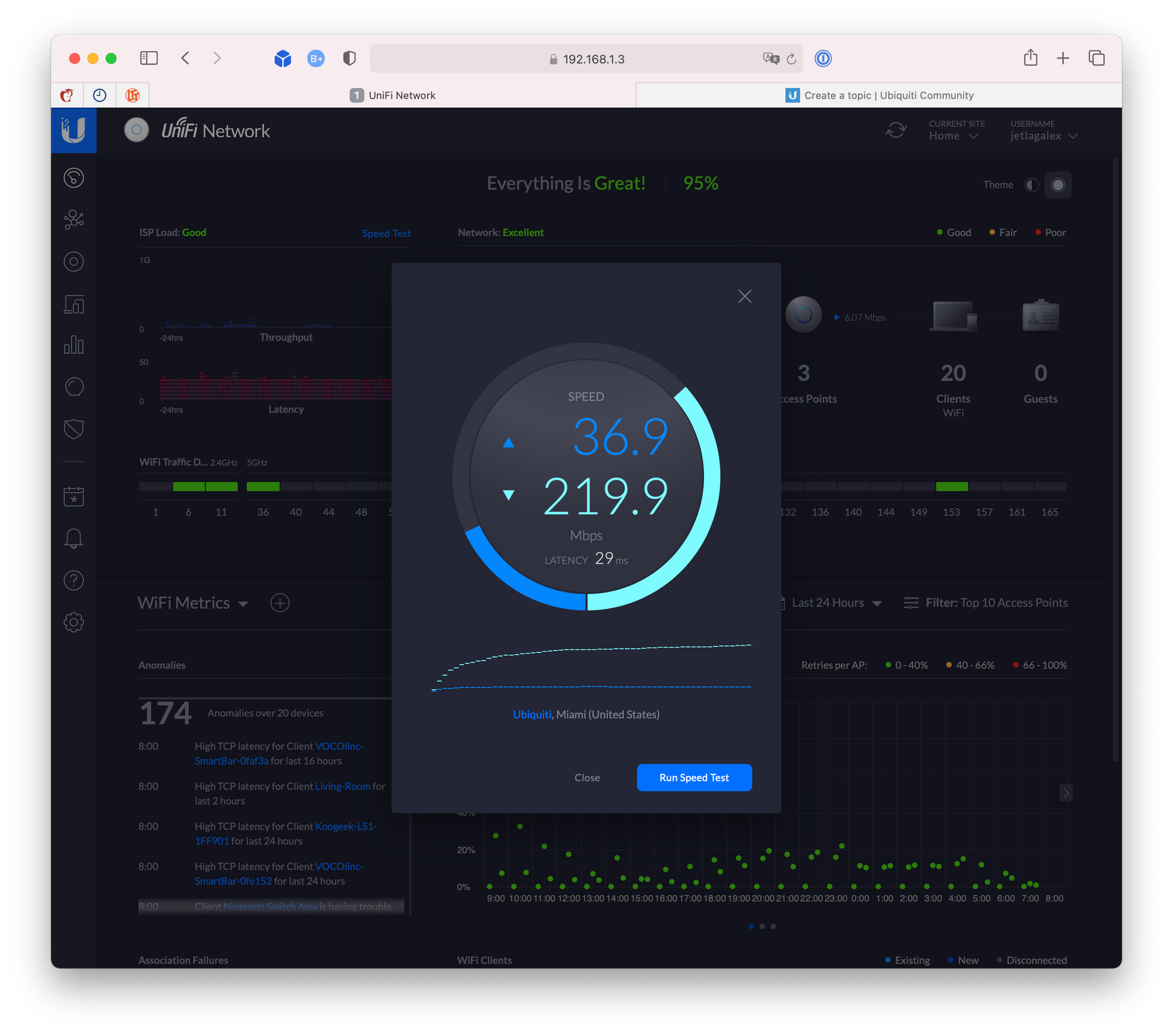Open the Threat Management shield icon
1173x1036 pixels.
pyautogui.click(x=74, y=429)
